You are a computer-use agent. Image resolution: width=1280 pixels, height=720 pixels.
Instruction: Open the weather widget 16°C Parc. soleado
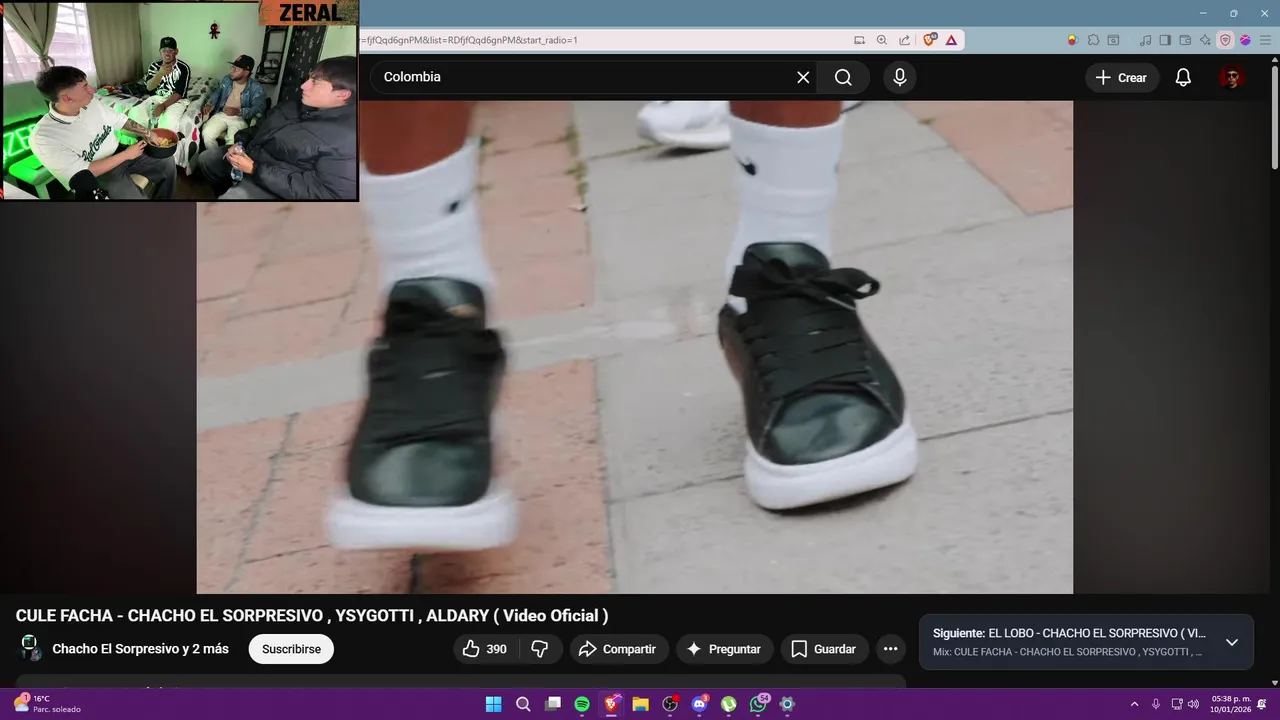[x=48, y=704]
